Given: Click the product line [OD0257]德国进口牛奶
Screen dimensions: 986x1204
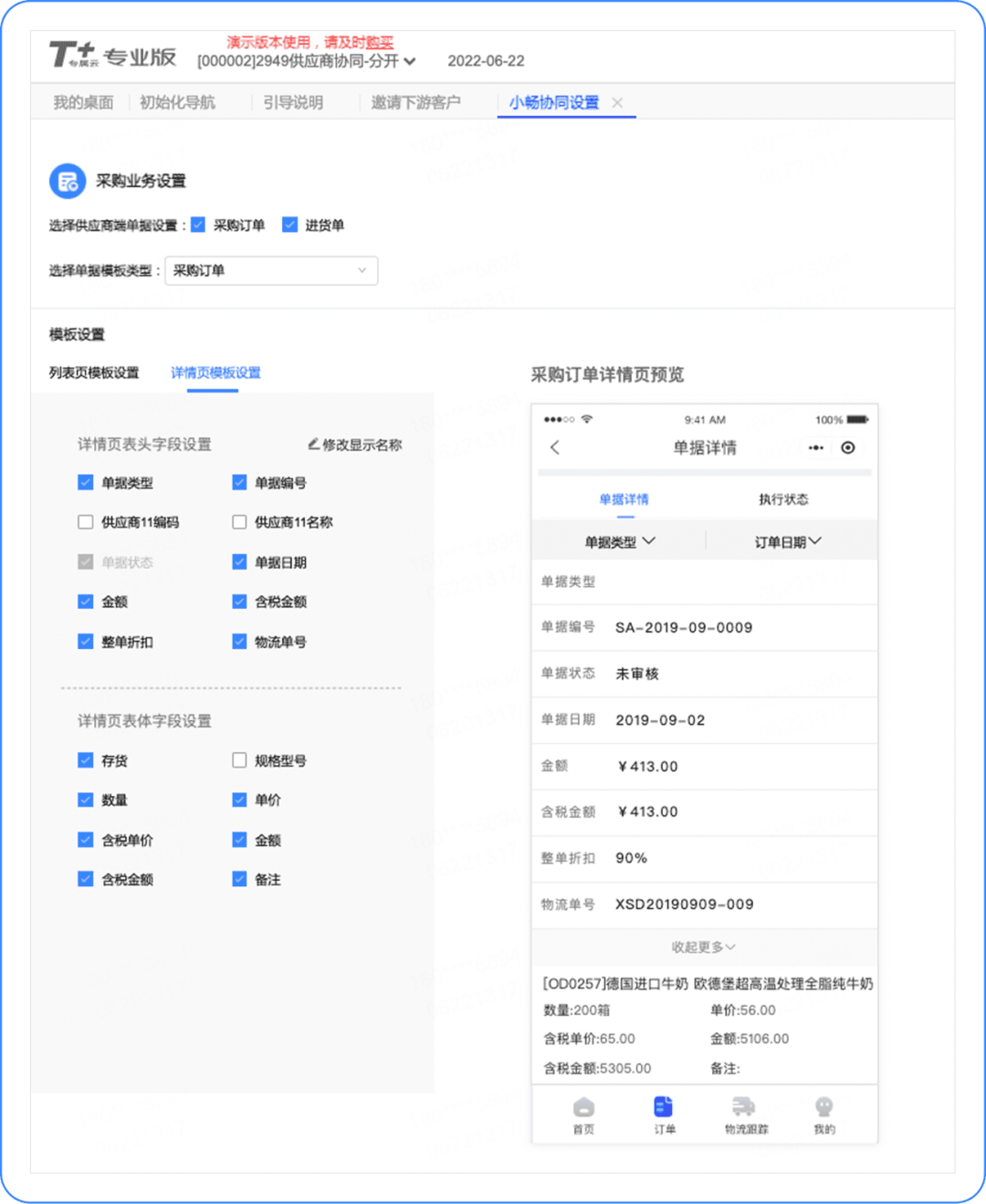Looking at the screenshot, I should pyautogui.click(x=708, y=983).
